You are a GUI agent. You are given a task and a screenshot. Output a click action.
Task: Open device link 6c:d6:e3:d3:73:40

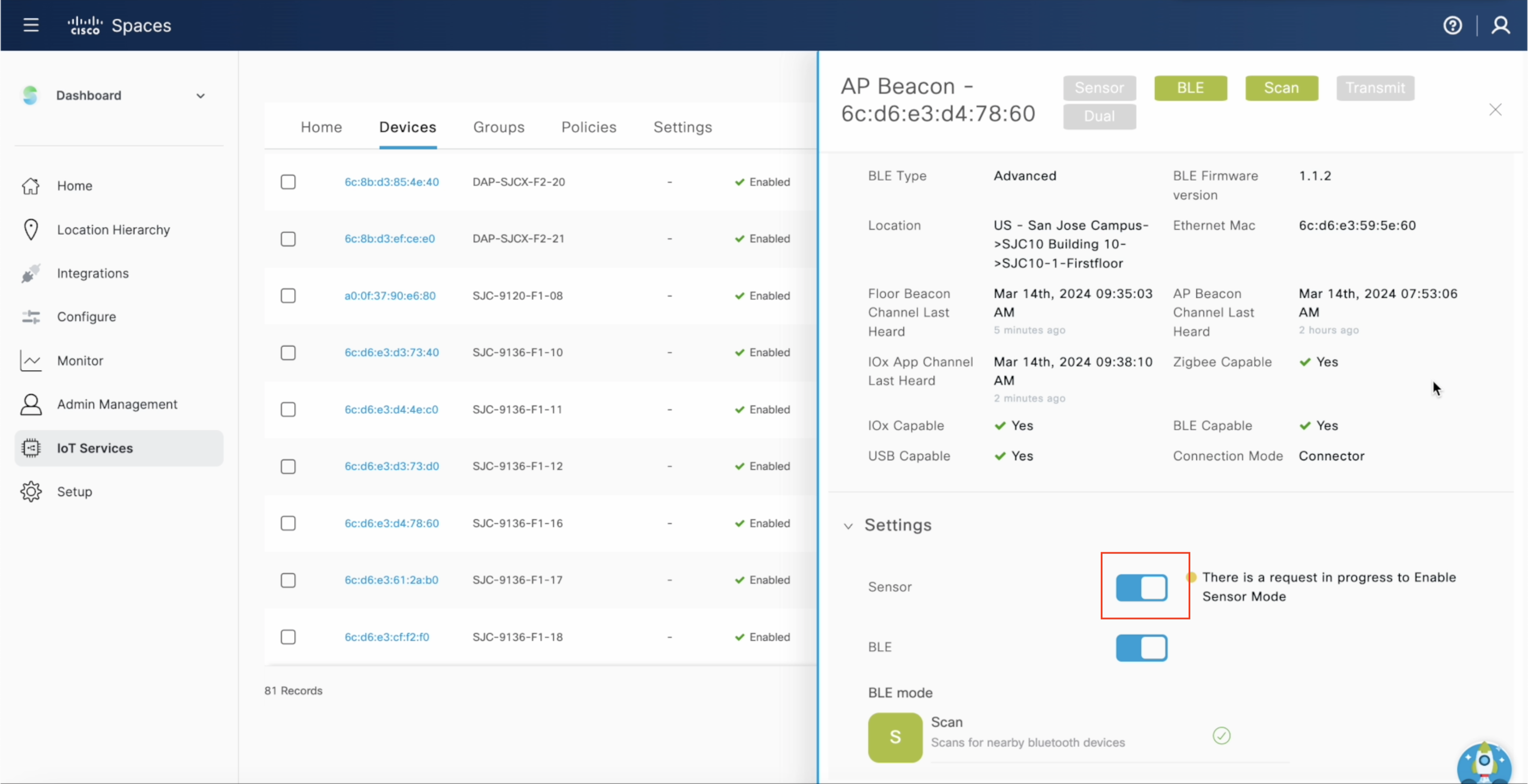pyautogui.click(x=391, y=352)
